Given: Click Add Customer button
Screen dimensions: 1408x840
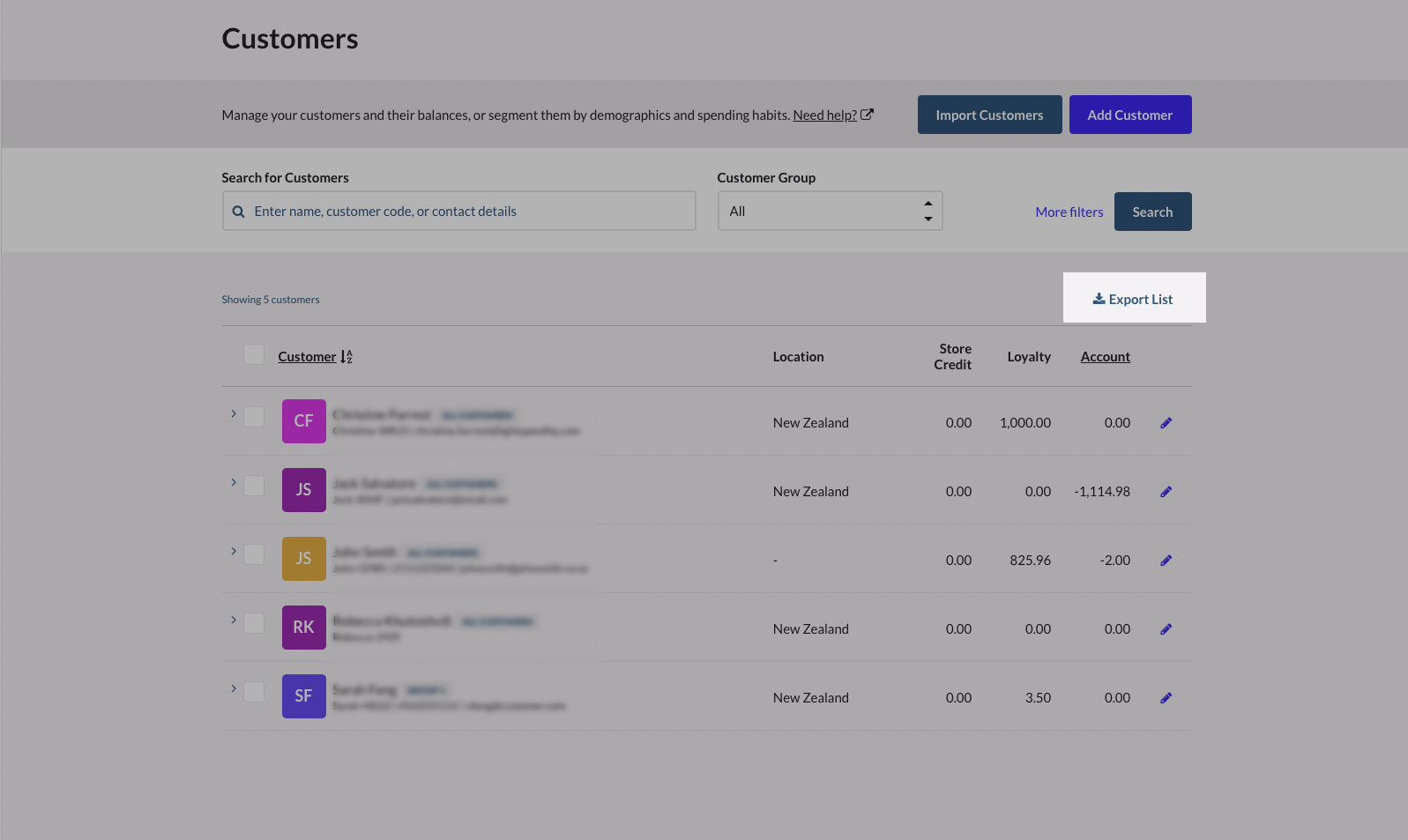Looking at the screenshot, I should pyautogui.click(x=1130, y=115).
